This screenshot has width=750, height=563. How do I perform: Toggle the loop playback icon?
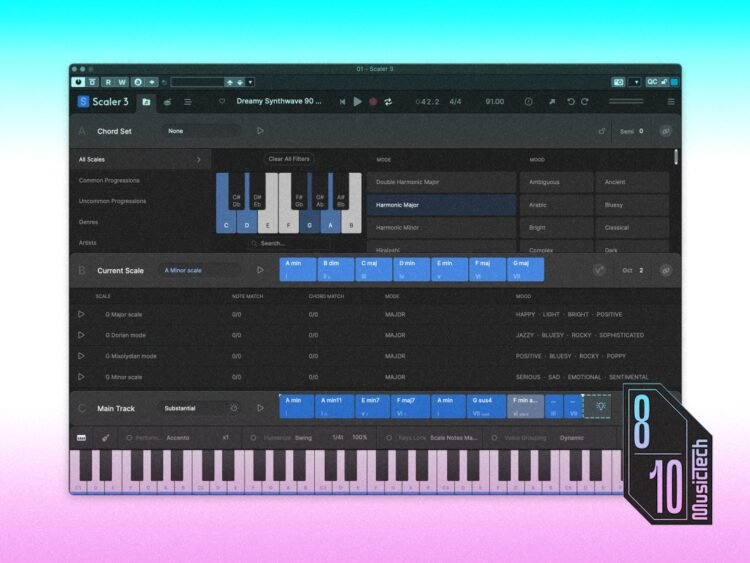(388, 102)
